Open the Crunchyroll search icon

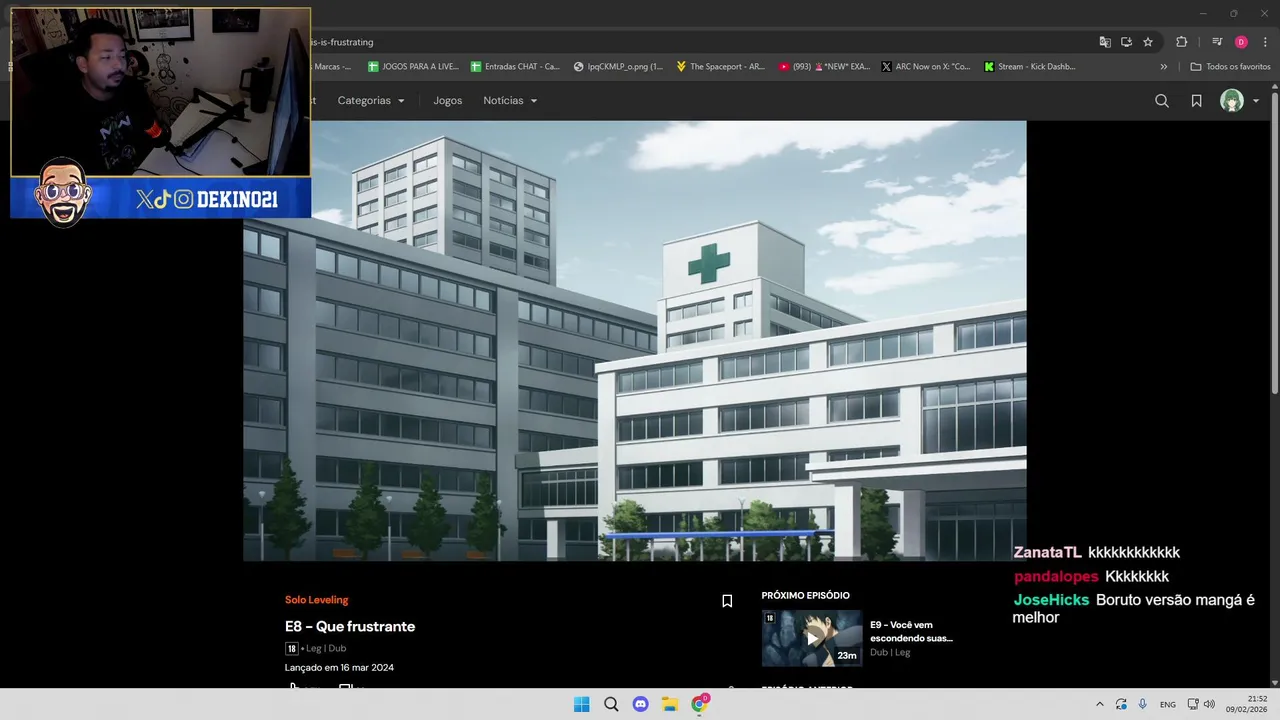1161,101
